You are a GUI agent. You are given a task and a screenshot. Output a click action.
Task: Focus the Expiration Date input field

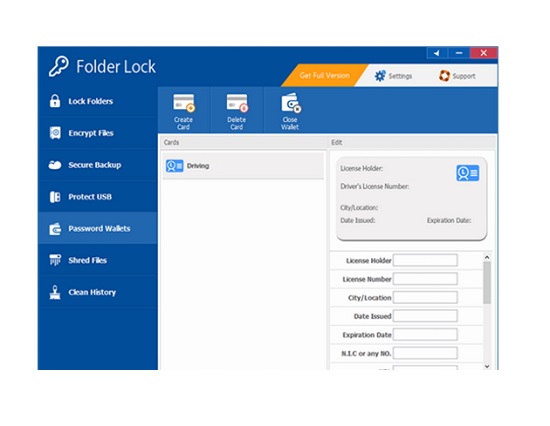[x=425, y=335]
